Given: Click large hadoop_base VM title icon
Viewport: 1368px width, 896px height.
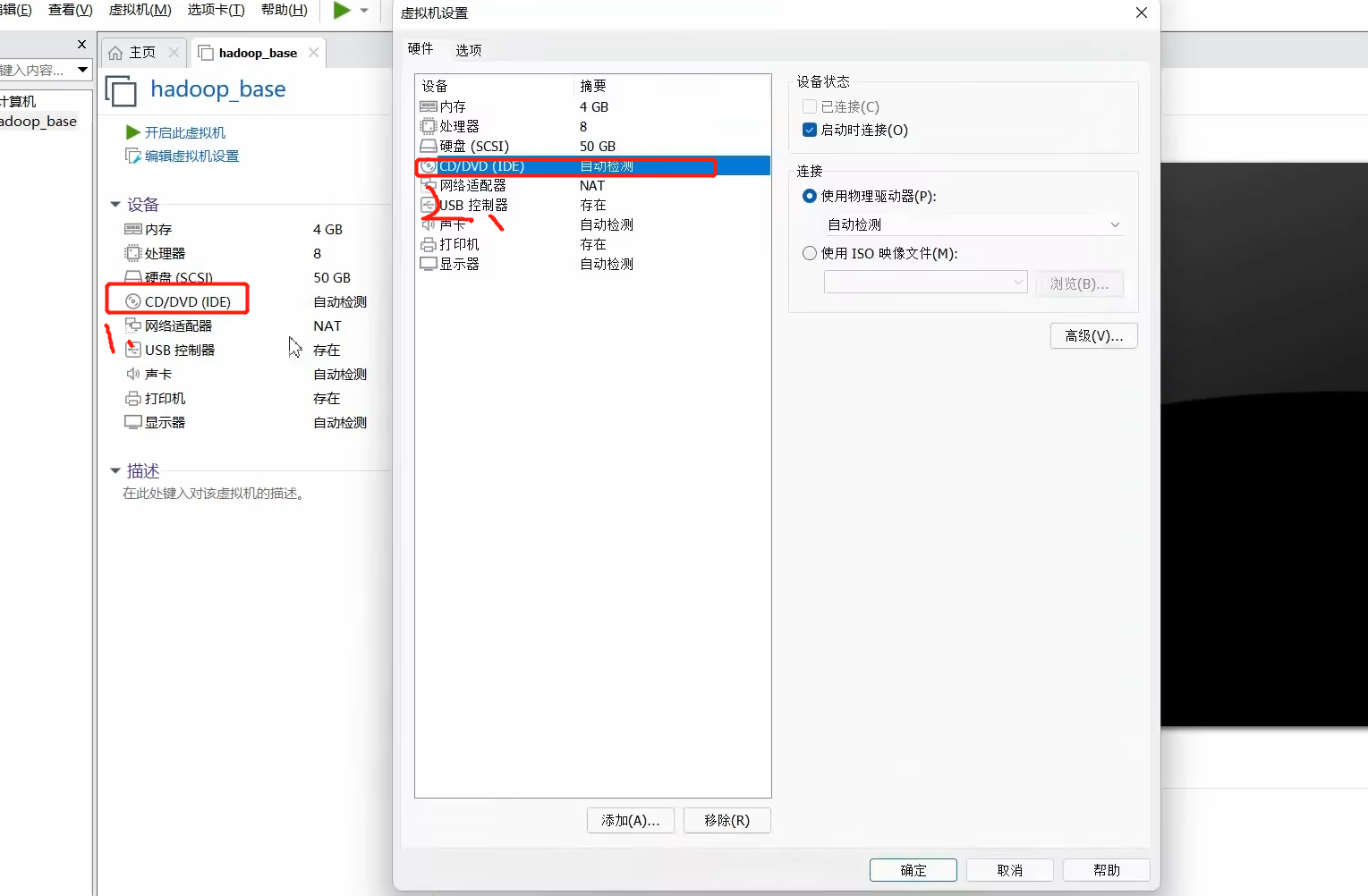Looking at the screenshot, I should coord(121,91).
